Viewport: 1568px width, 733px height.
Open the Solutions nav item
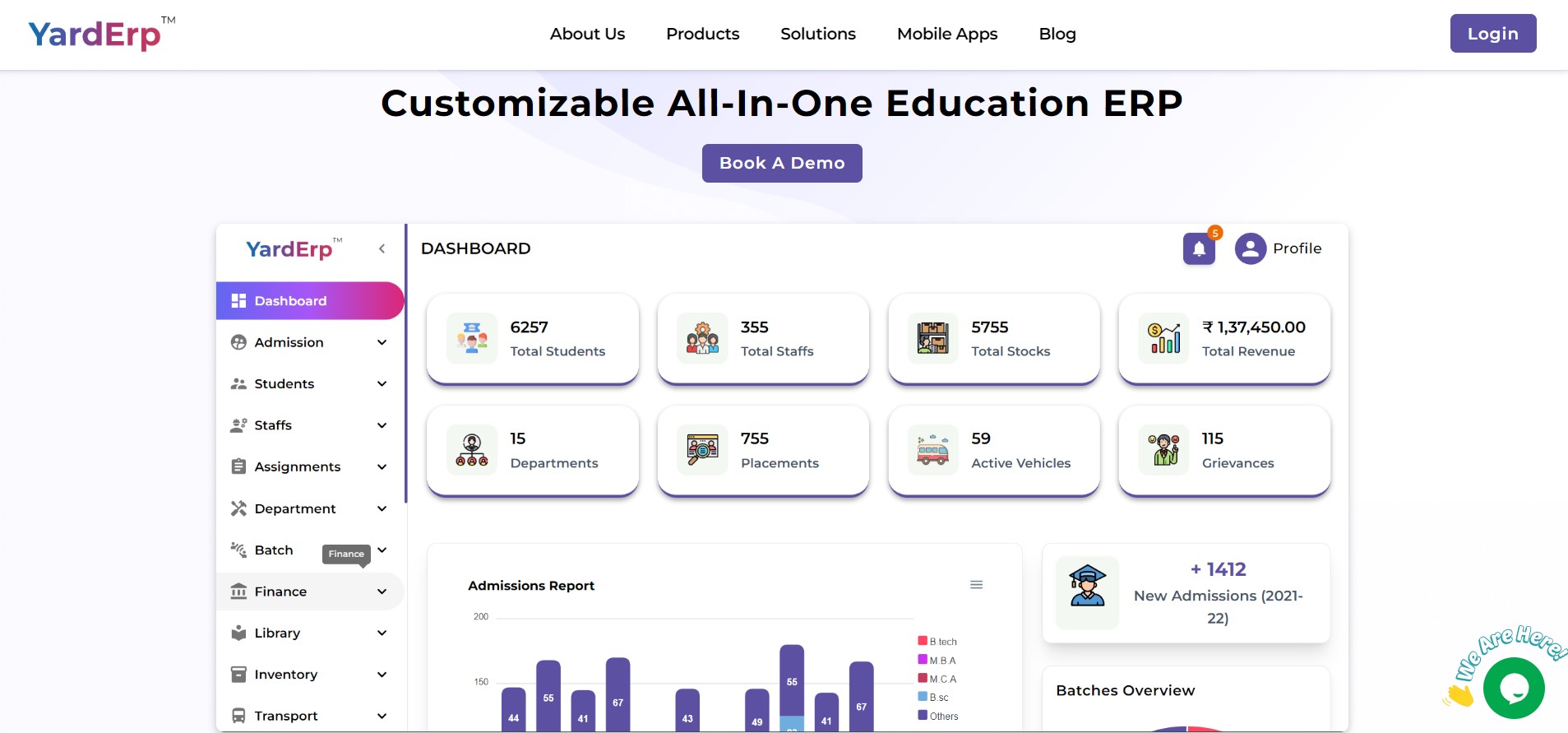point(818,34)
